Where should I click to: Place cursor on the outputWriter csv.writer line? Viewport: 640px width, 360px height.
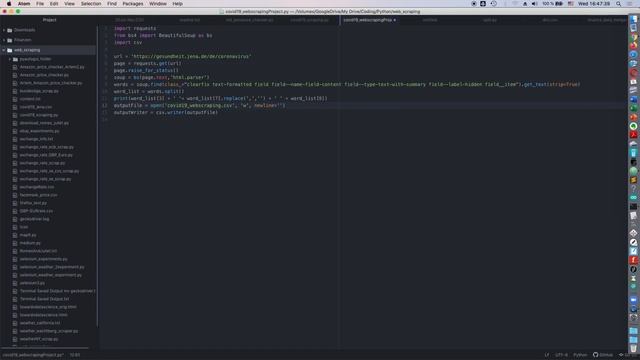(166, 112)
